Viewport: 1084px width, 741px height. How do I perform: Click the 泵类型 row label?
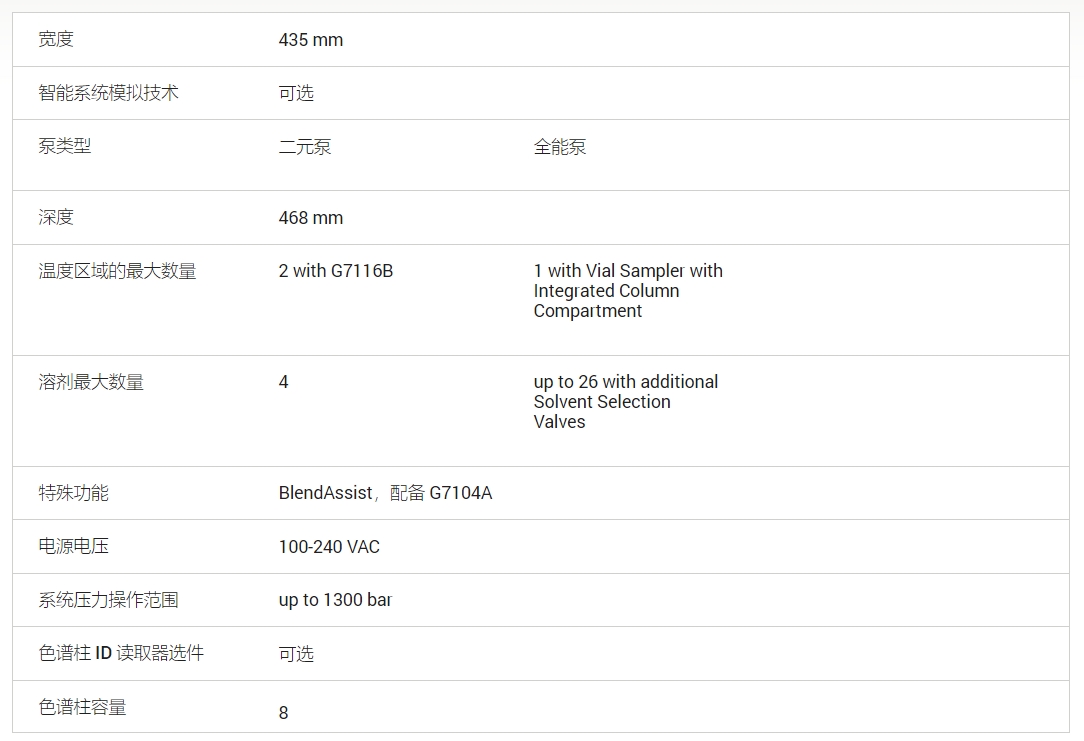click(65, 146)
